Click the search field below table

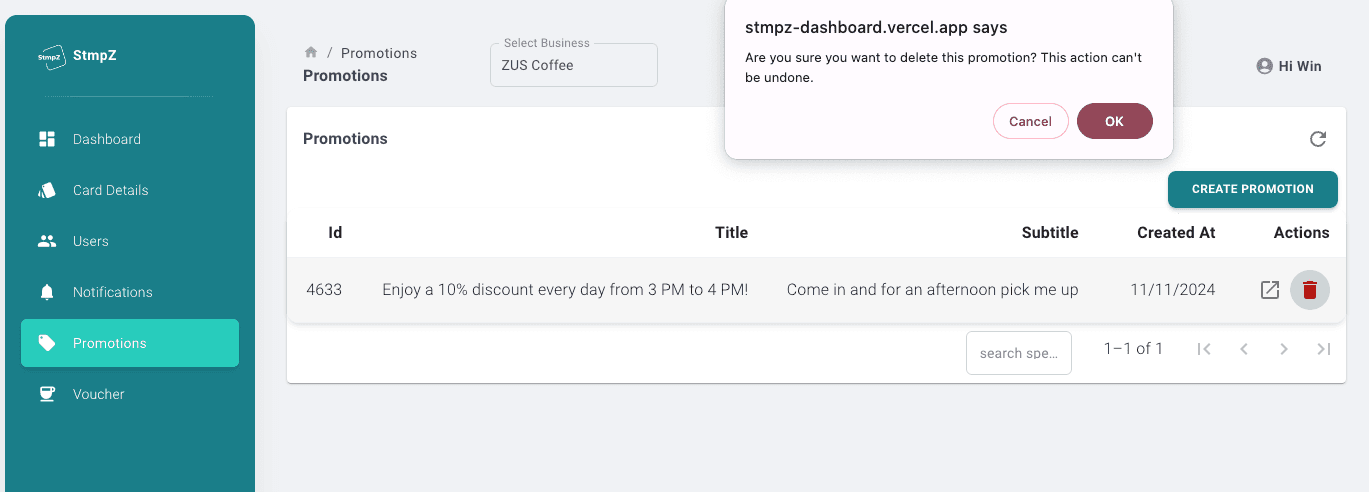click(x=1018, y=353)
